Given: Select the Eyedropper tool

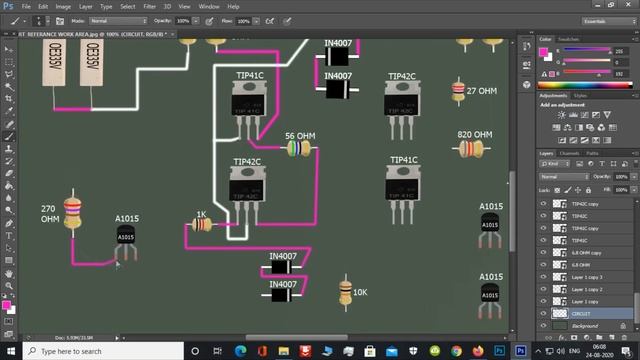Looking at the screenshot, I should tap(9, 111).
